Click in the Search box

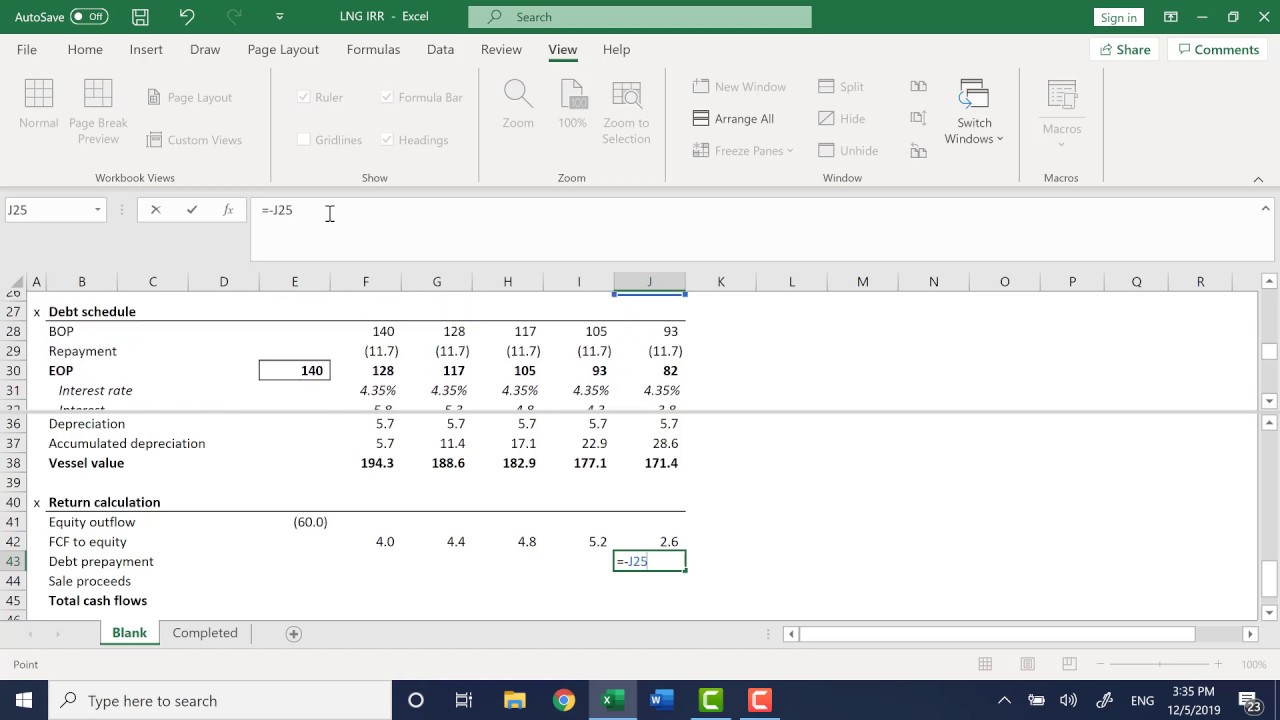tap(640, 17)
